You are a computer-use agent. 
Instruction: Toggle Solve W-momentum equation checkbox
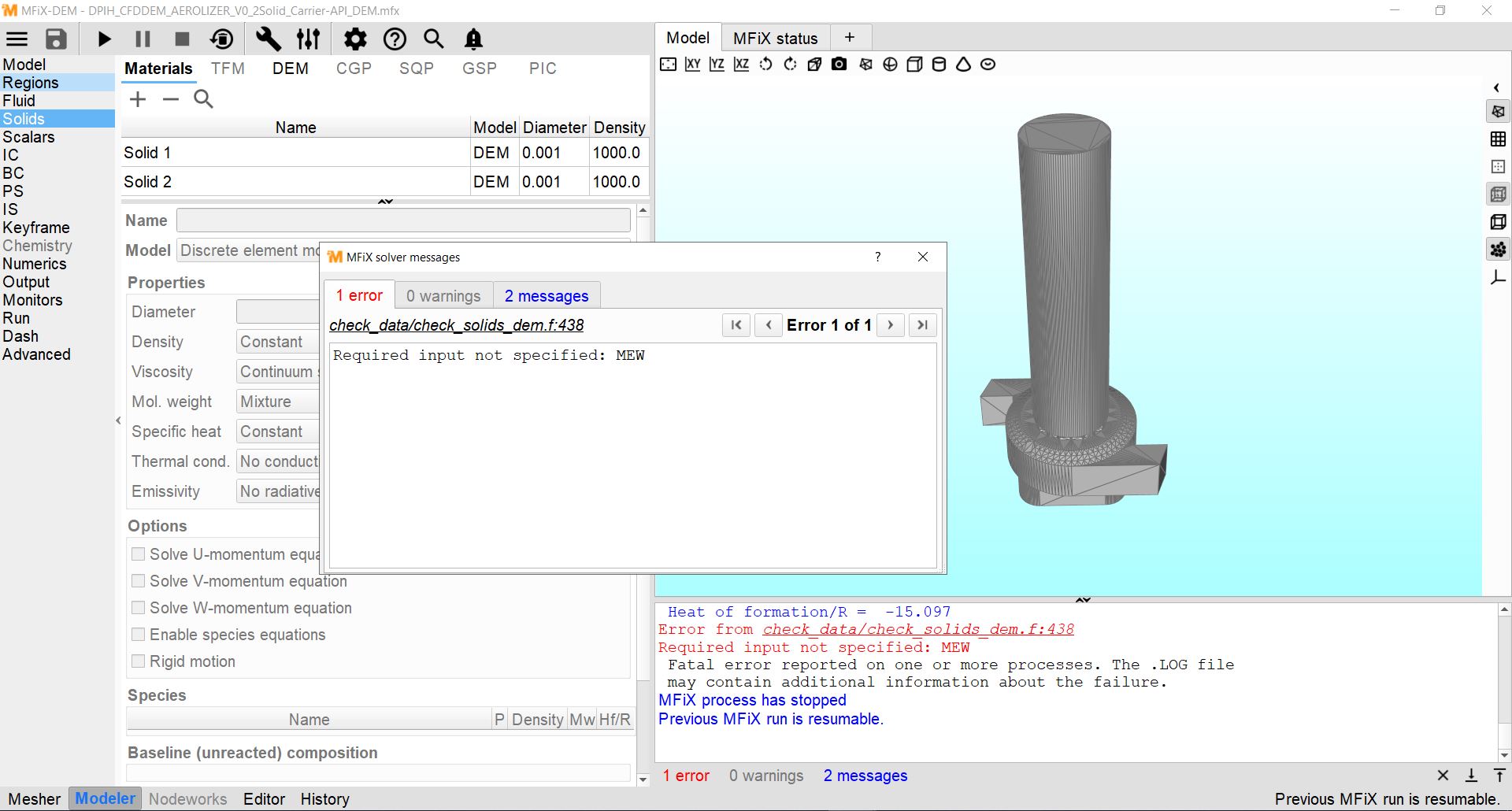tap(139, 608)
